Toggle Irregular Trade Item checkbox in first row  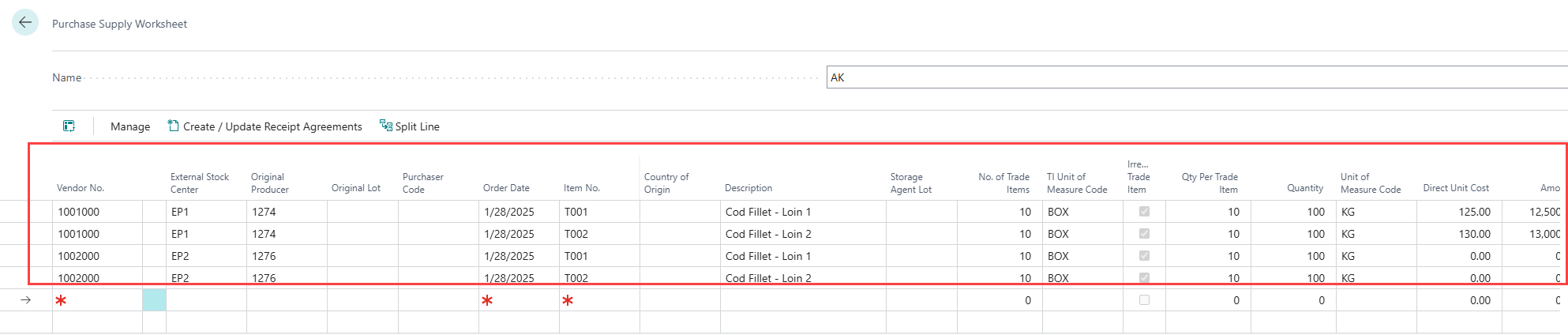pyautogui.click(x=1144, y=212)
